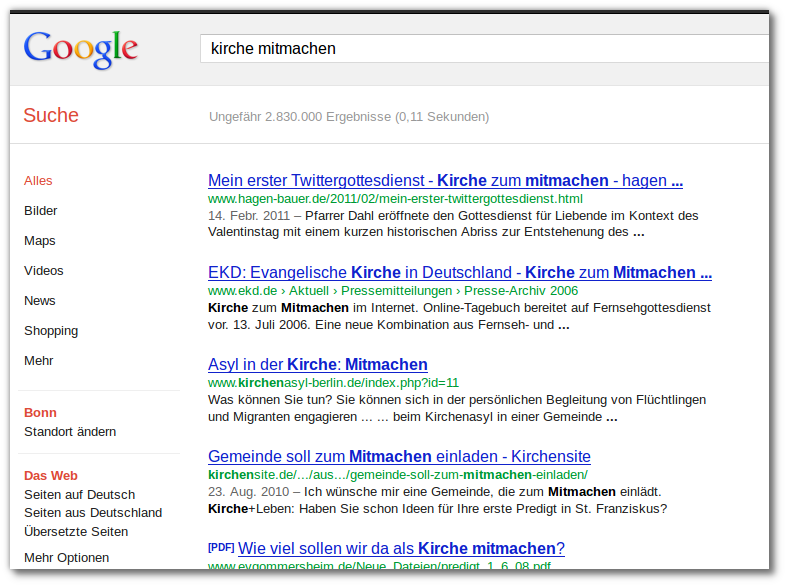This screenshot has width=786, height=586.
Task: Click kirchensite.de green URL
Action: click(398, 475)
